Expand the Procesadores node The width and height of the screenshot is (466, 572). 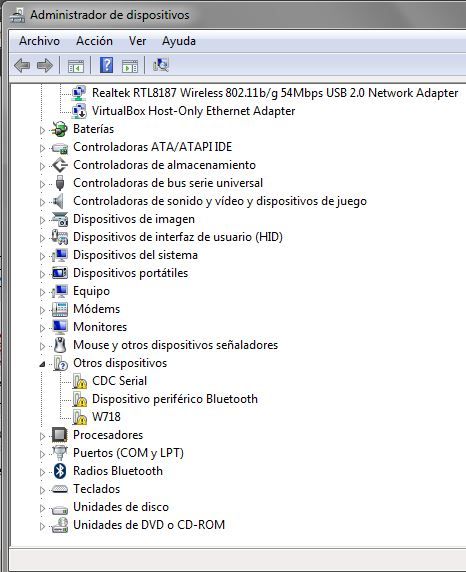click(42, 436)
